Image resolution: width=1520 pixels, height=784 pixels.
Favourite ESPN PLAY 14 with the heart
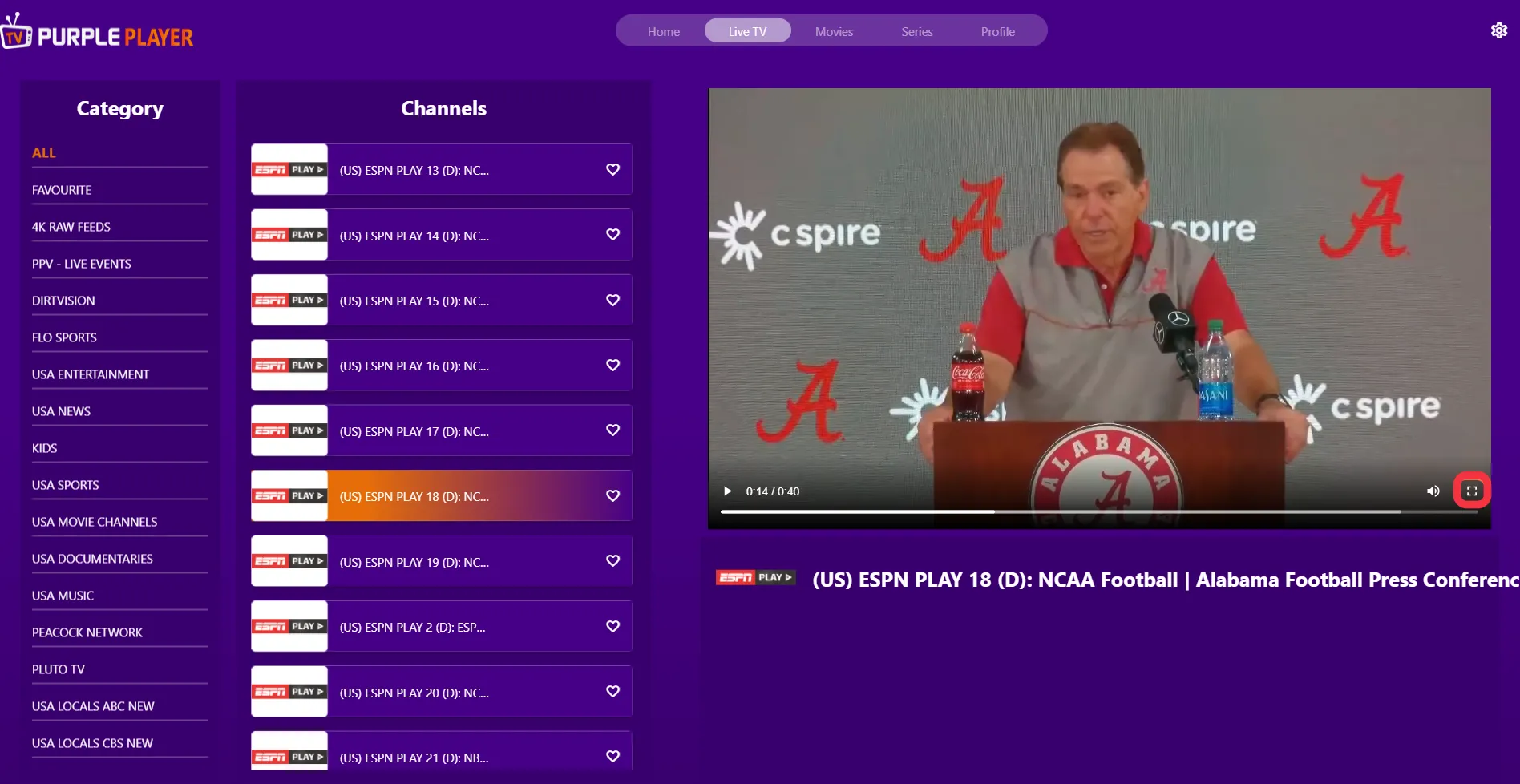click(613, 234)
